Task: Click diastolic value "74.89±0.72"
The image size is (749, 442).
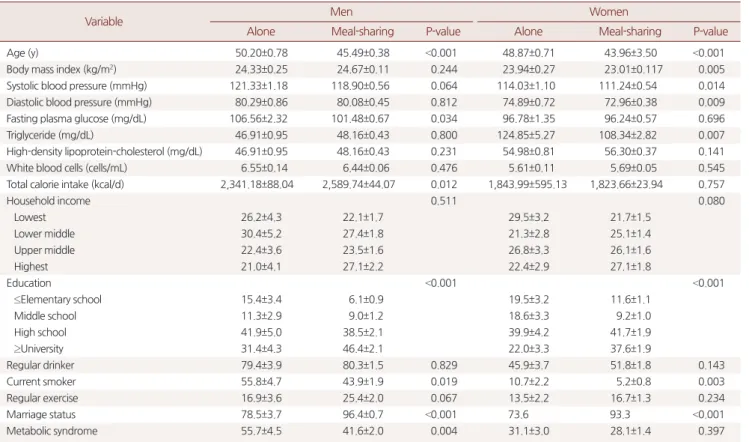Action: [528, 102]
